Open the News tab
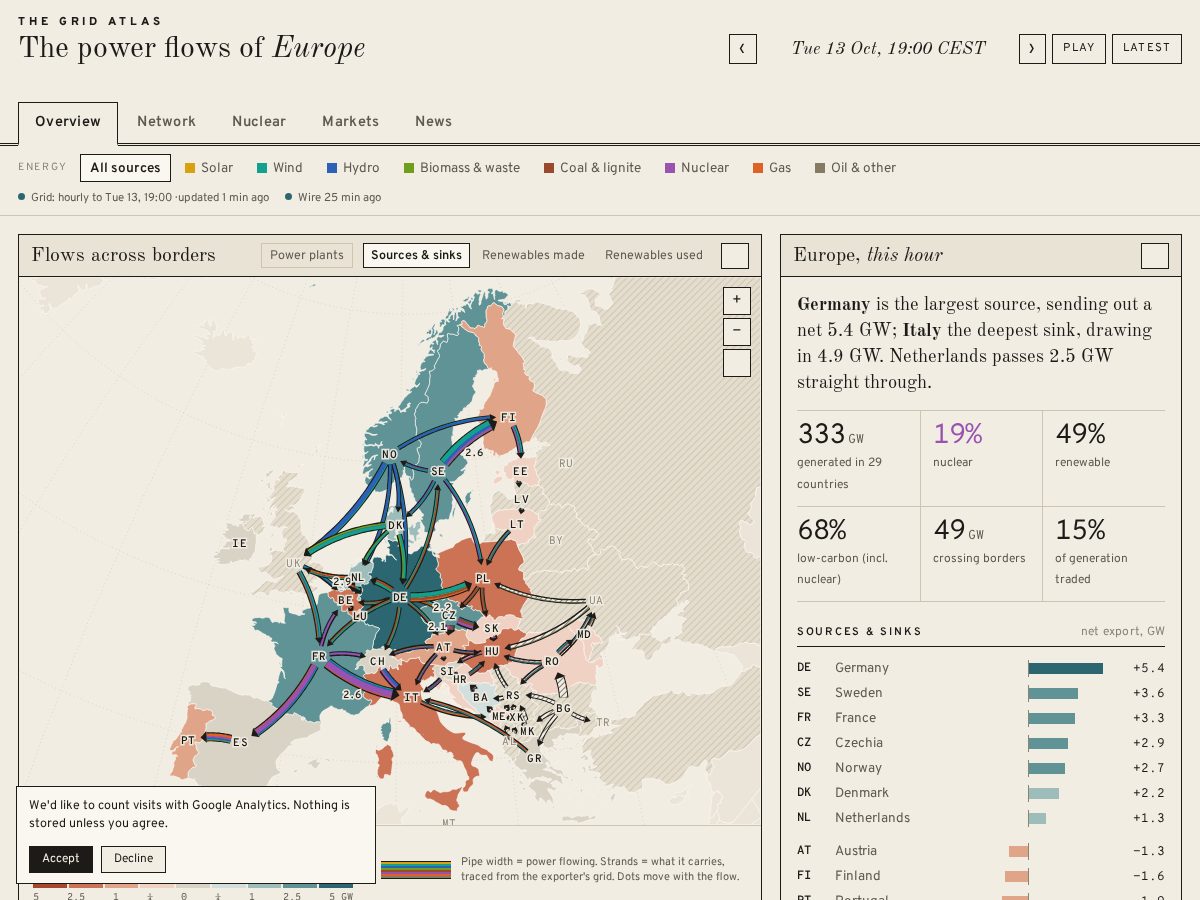The image size is (1200, 900). coord(434,122)
